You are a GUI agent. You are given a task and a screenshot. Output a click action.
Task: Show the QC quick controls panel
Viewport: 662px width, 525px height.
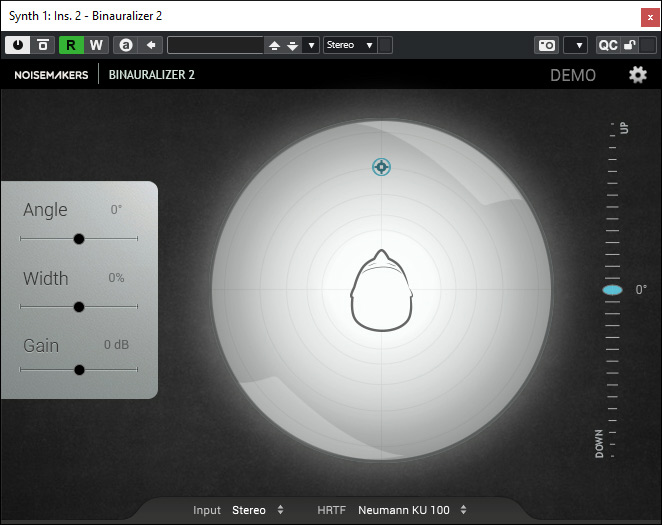click(x=607, y=45)
